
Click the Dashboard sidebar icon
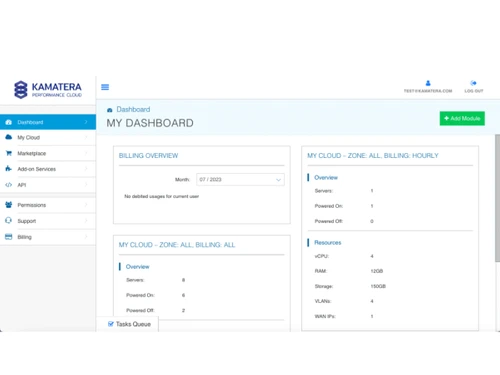click(x=9, y=122)
